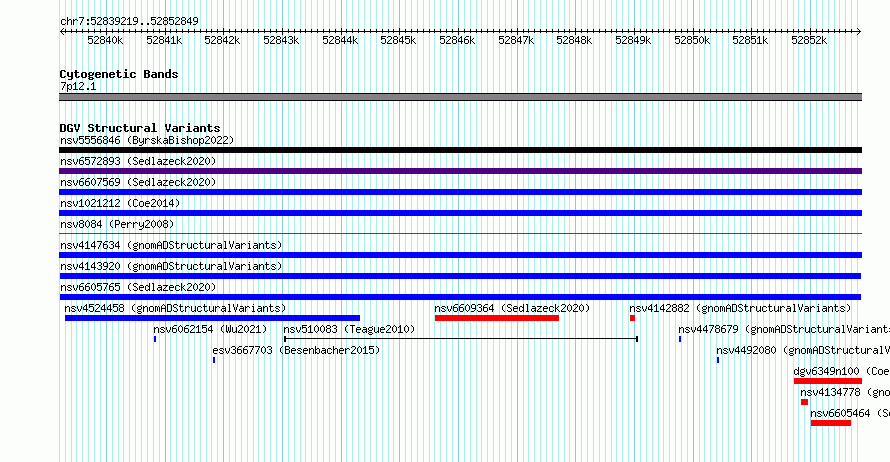The width and height of the screenshot is (890, 462).
Task: Click the small blue nsv4492080 marker
Action: (718, 360)
